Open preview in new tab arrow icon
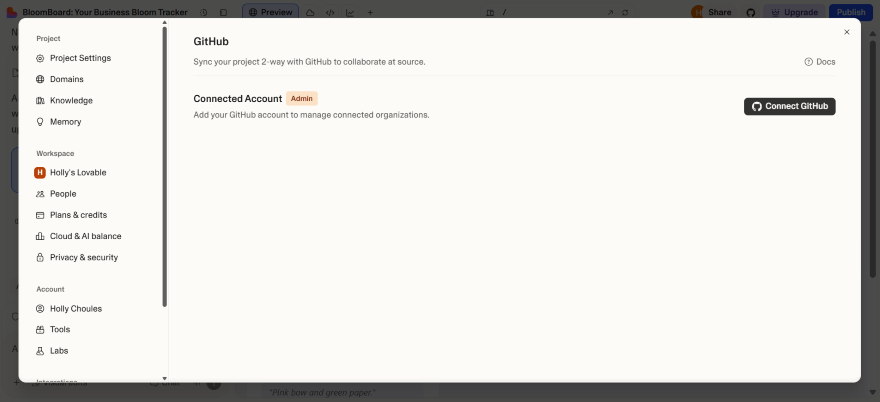Image resolution: width=880 pixels, height=402 pixels. [x=610, y=12]
